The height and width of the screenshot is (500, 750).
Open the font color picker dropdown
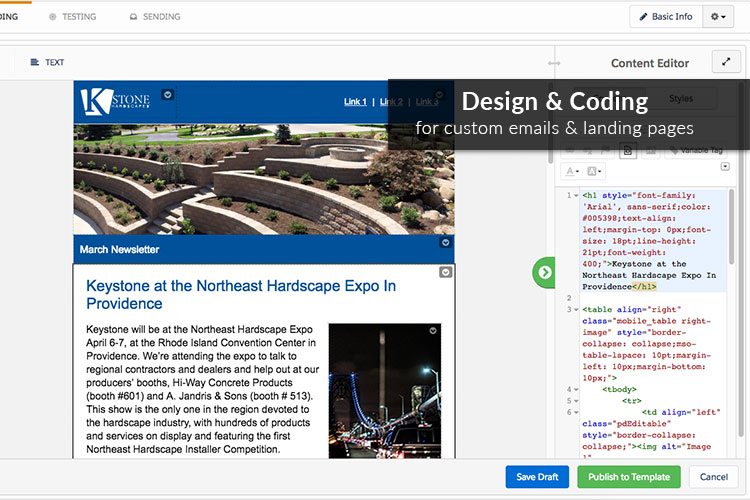tap(572, 171)
